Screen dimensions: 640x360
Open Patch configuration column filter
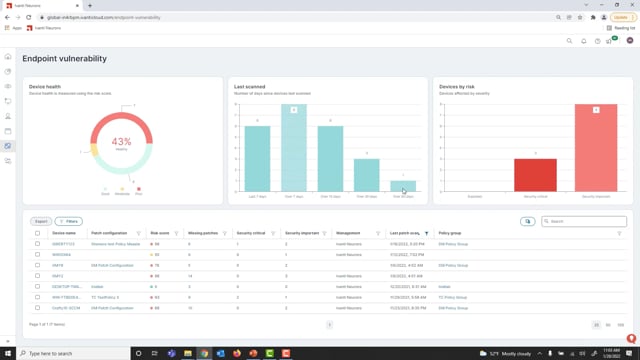[x=138, y=233]
